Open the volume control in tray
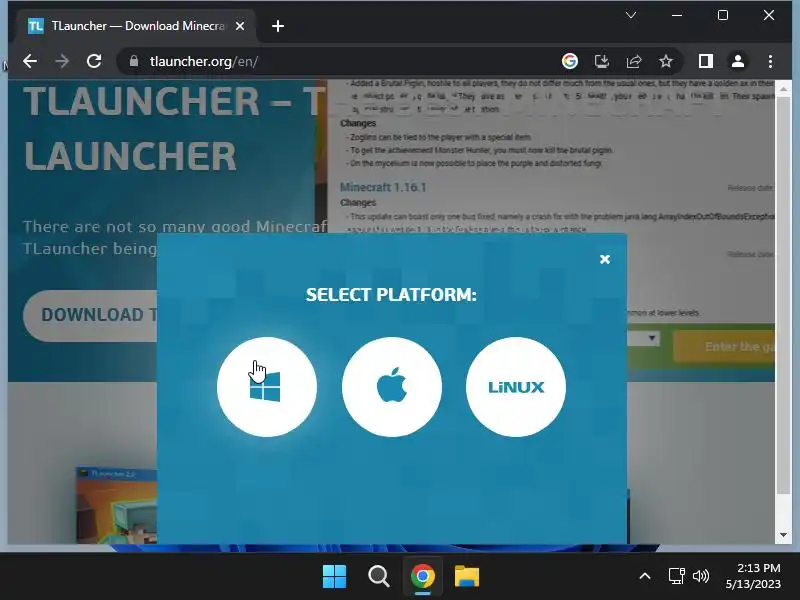 click(701, 577)
